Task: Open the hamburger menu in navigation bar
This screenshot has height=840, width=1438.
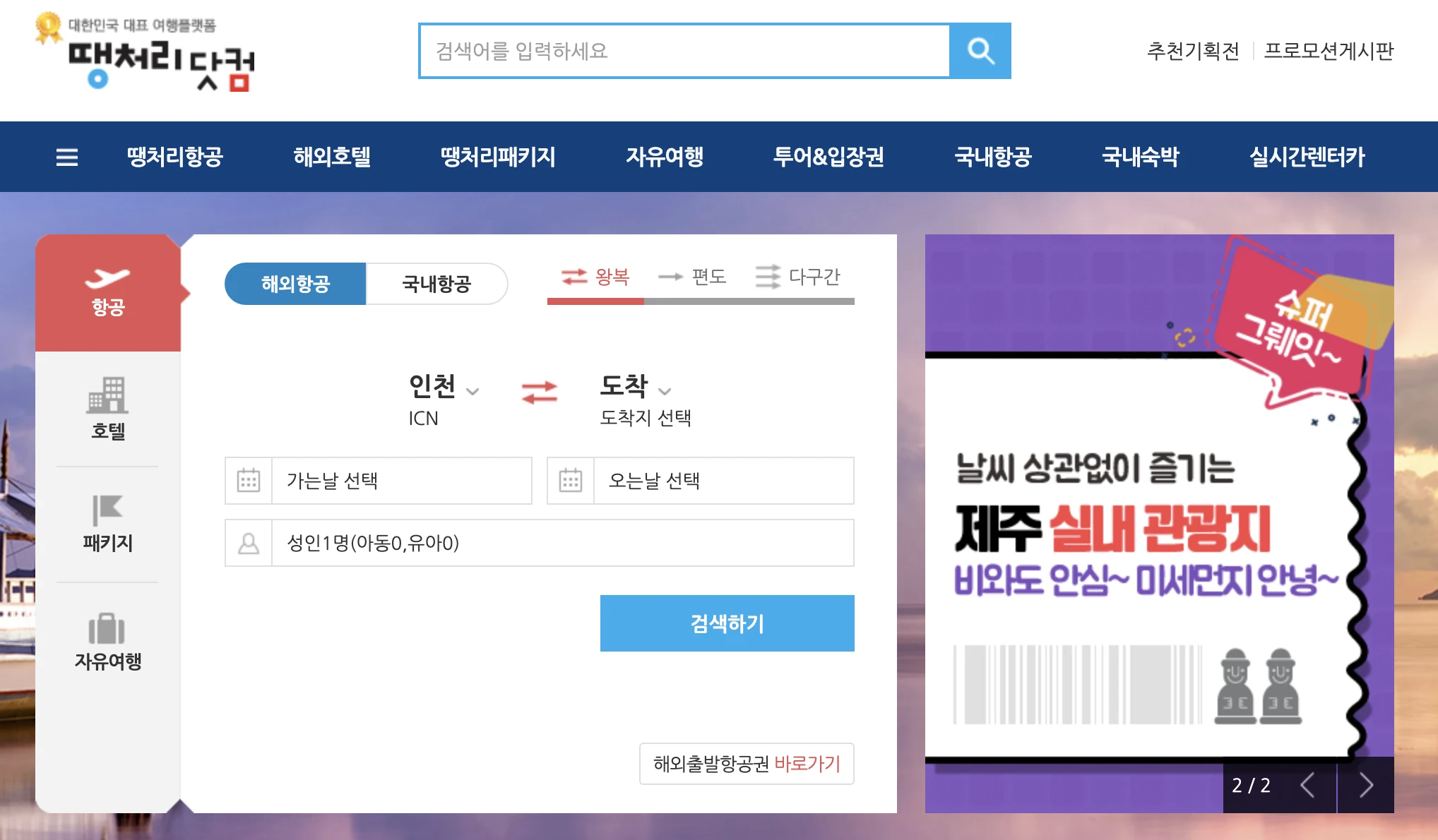Action: 67,157
